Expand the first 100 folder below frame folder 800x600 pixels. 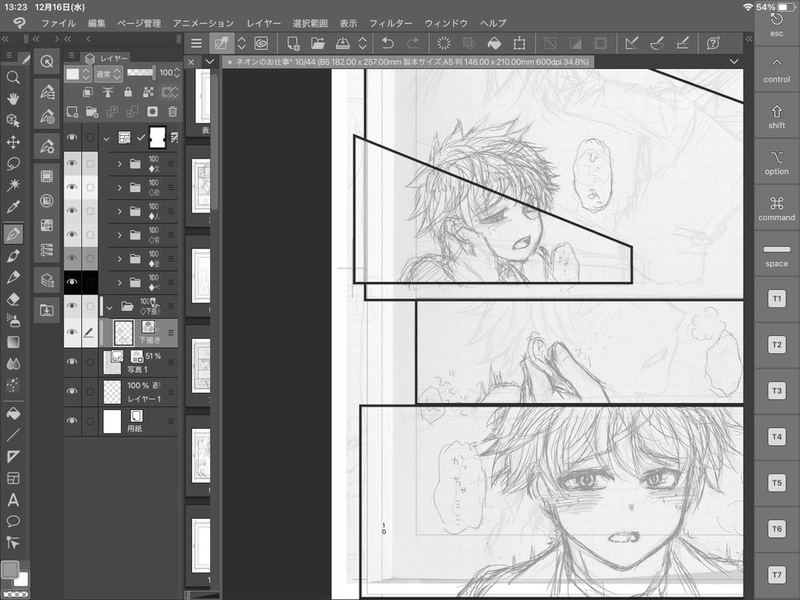[x=119, y=164]
